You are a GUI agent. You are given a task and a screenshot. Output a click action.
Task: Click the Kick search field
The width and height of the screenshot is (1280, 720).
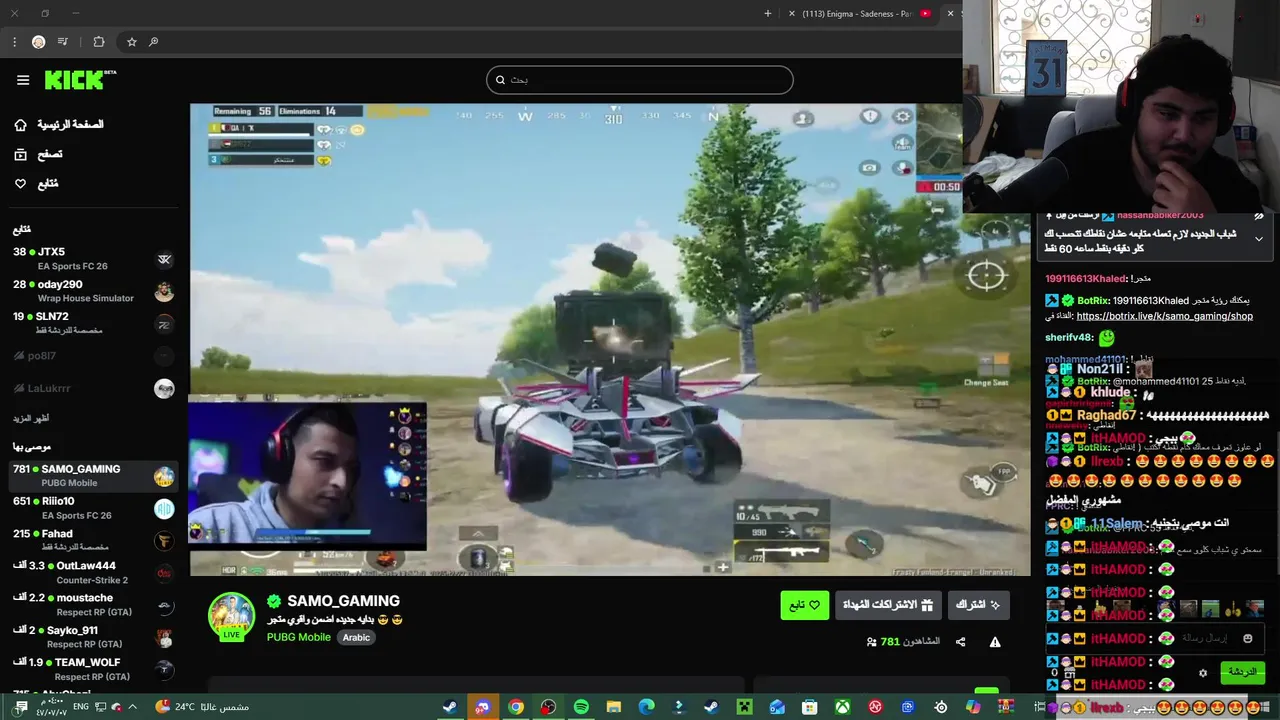click(640, 80)
